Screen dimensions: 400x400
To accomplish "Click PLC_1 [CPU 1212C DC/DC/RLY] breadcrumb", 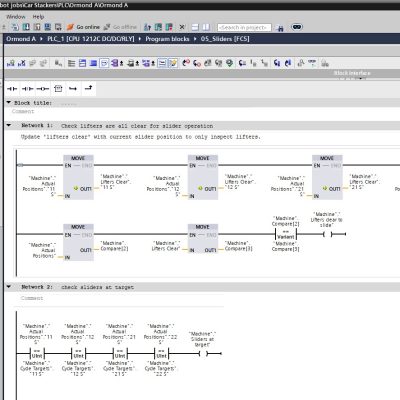I will [x=91, y=39].
